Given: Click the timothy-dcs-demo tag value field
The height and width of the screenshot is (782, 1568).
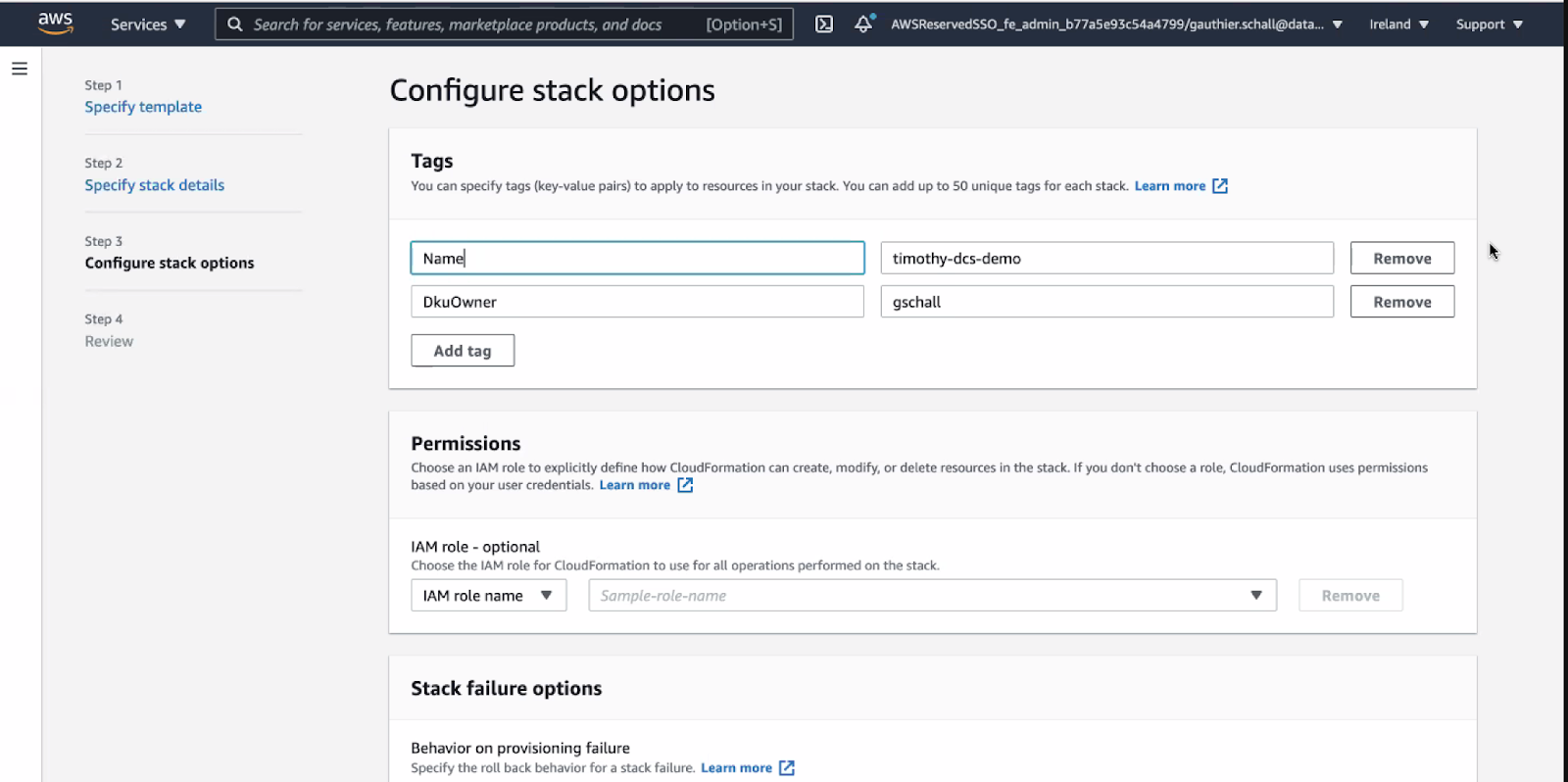Looking at the screenshot, I should pyautogui.click(x=1106, y=259).
